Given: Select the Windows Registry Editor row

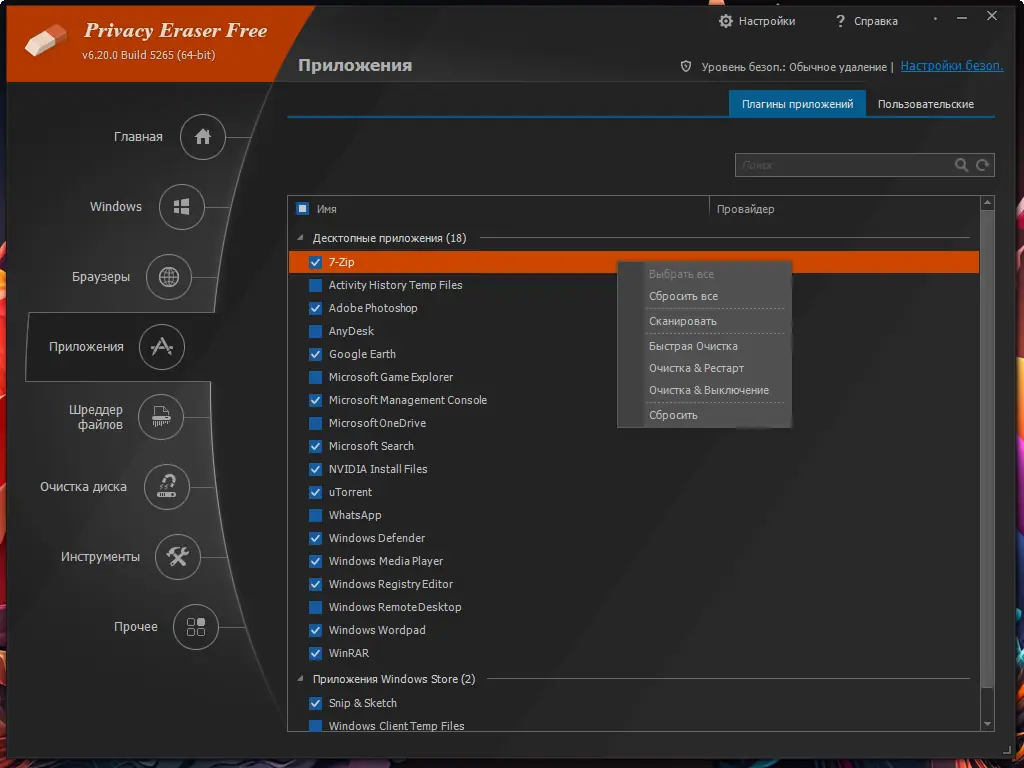Looking at the screenshot, I should tap(633, 584).
